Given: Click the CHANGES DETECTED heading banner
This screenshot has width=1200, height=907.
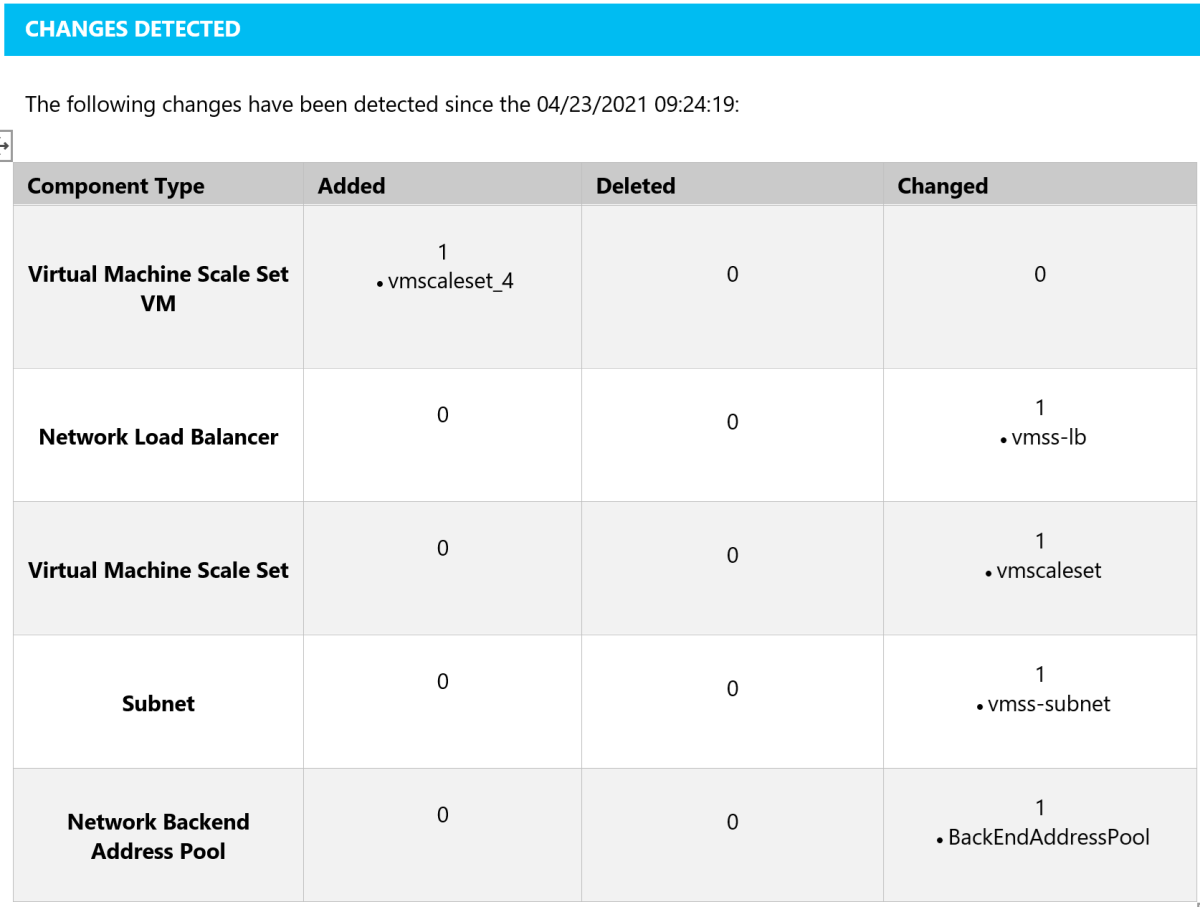Looking at the screenshot, I should (133, 29).
